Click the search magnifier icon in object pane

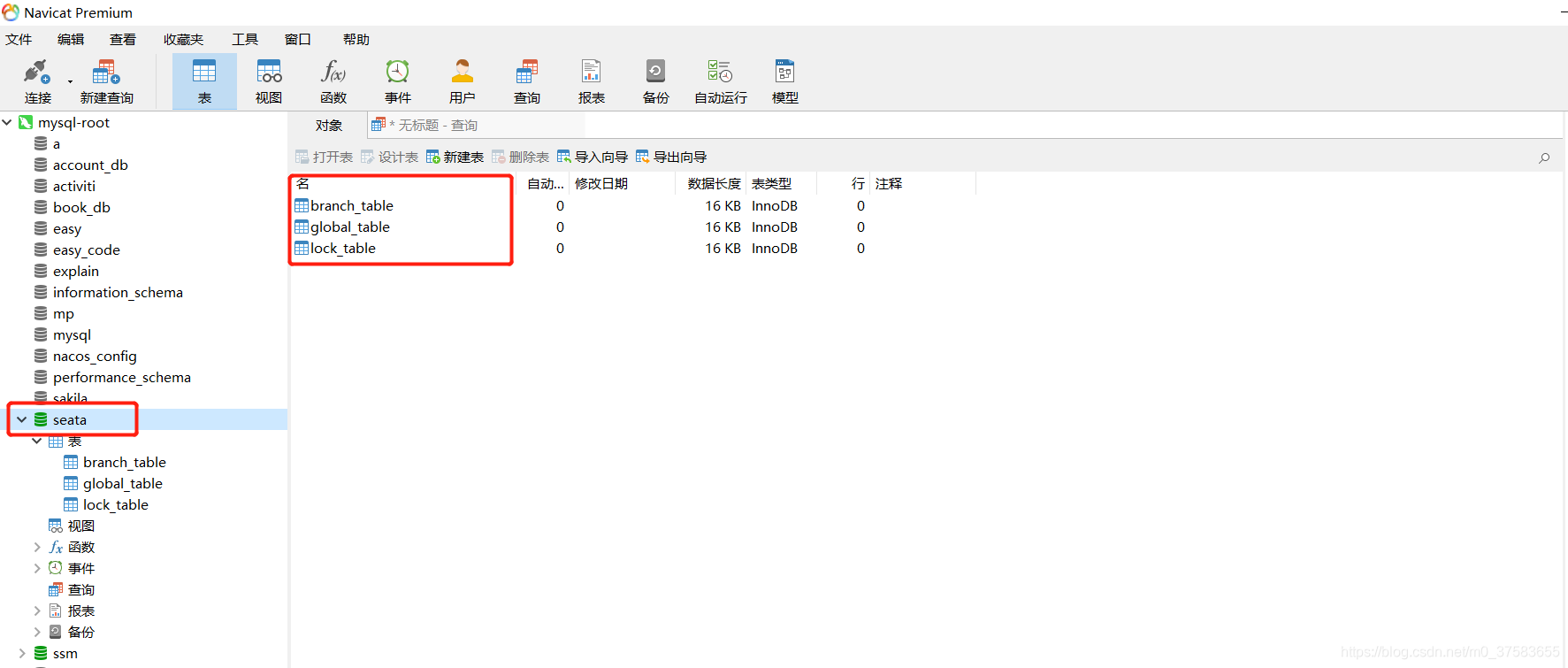click(1544, 157)
